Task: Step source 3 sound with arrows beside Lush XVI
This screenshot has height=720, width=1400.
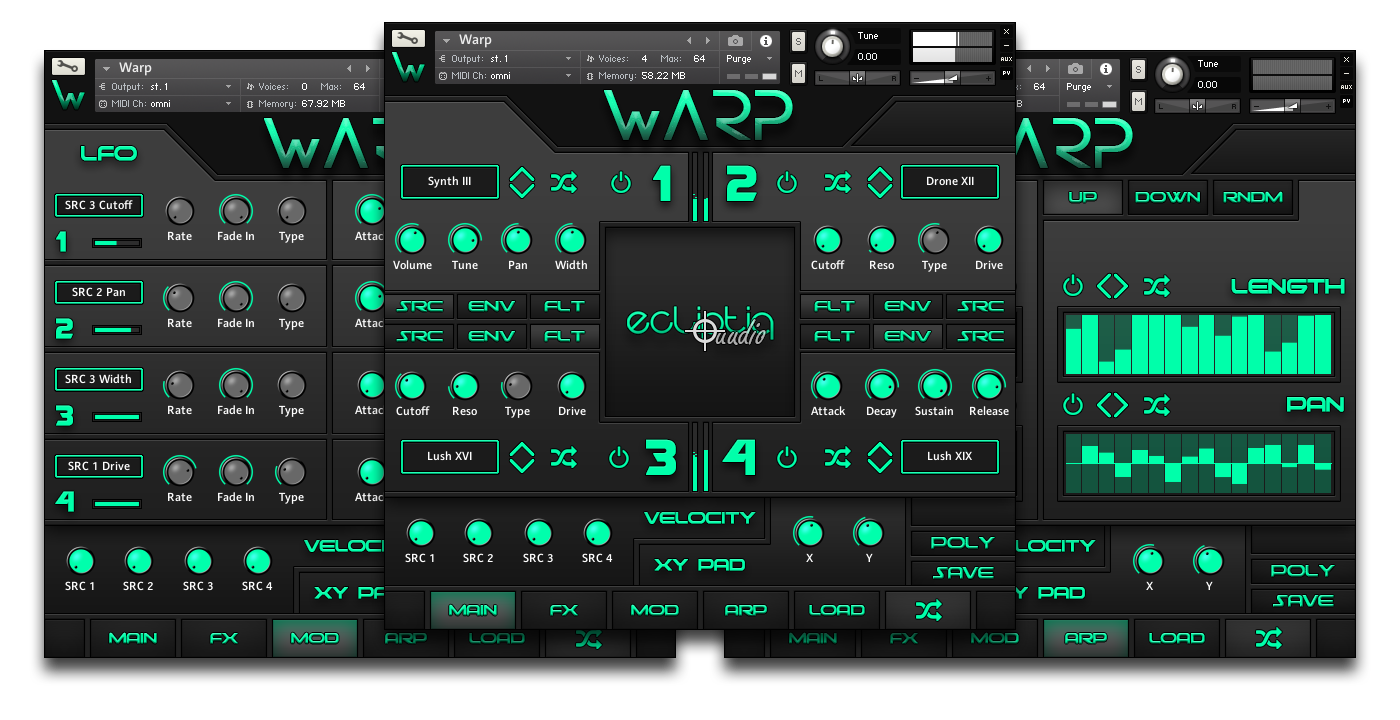Action: pyautogui.click(x=522, y=457)
